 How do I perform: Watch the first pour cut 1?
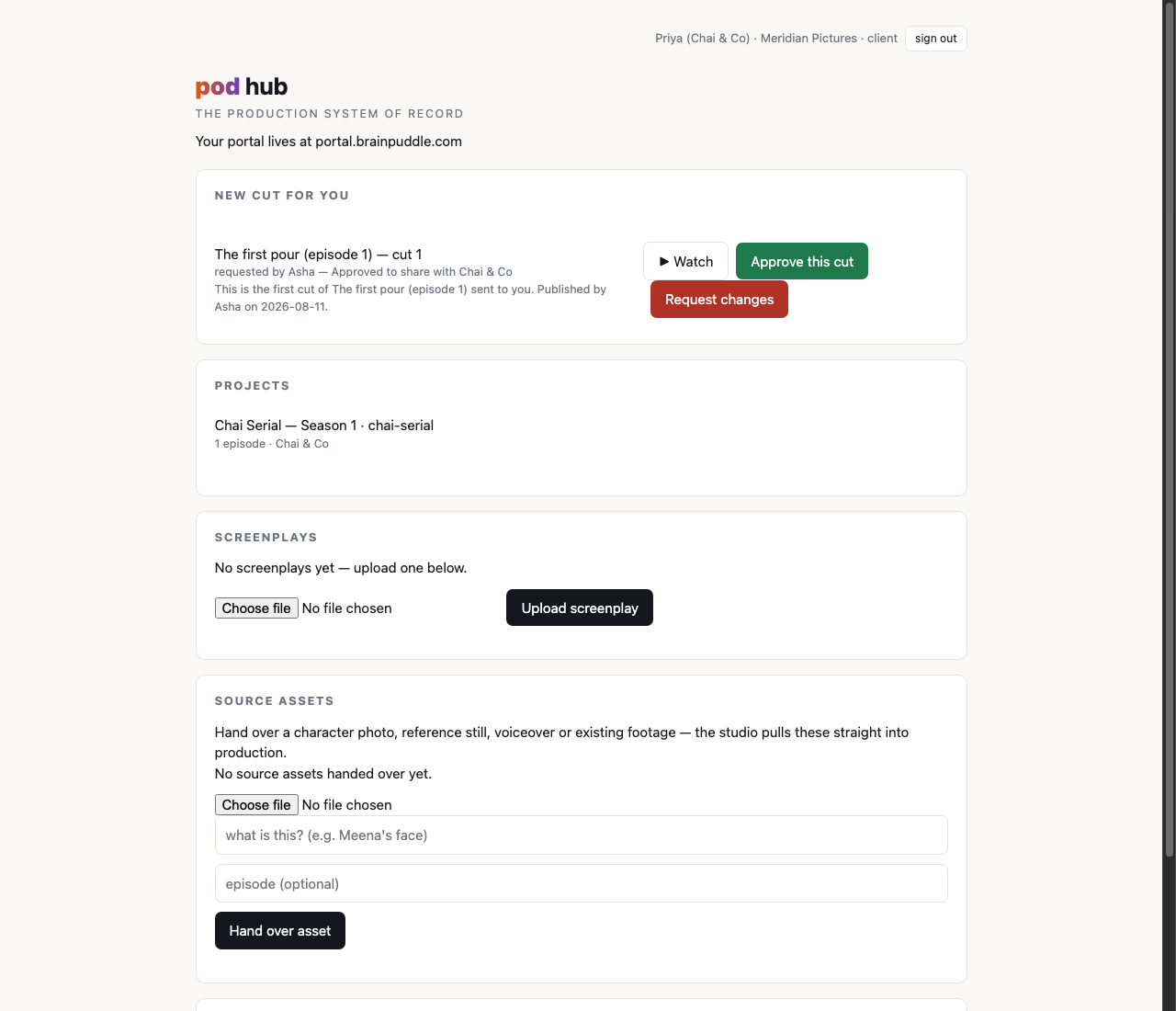[685, 261]
